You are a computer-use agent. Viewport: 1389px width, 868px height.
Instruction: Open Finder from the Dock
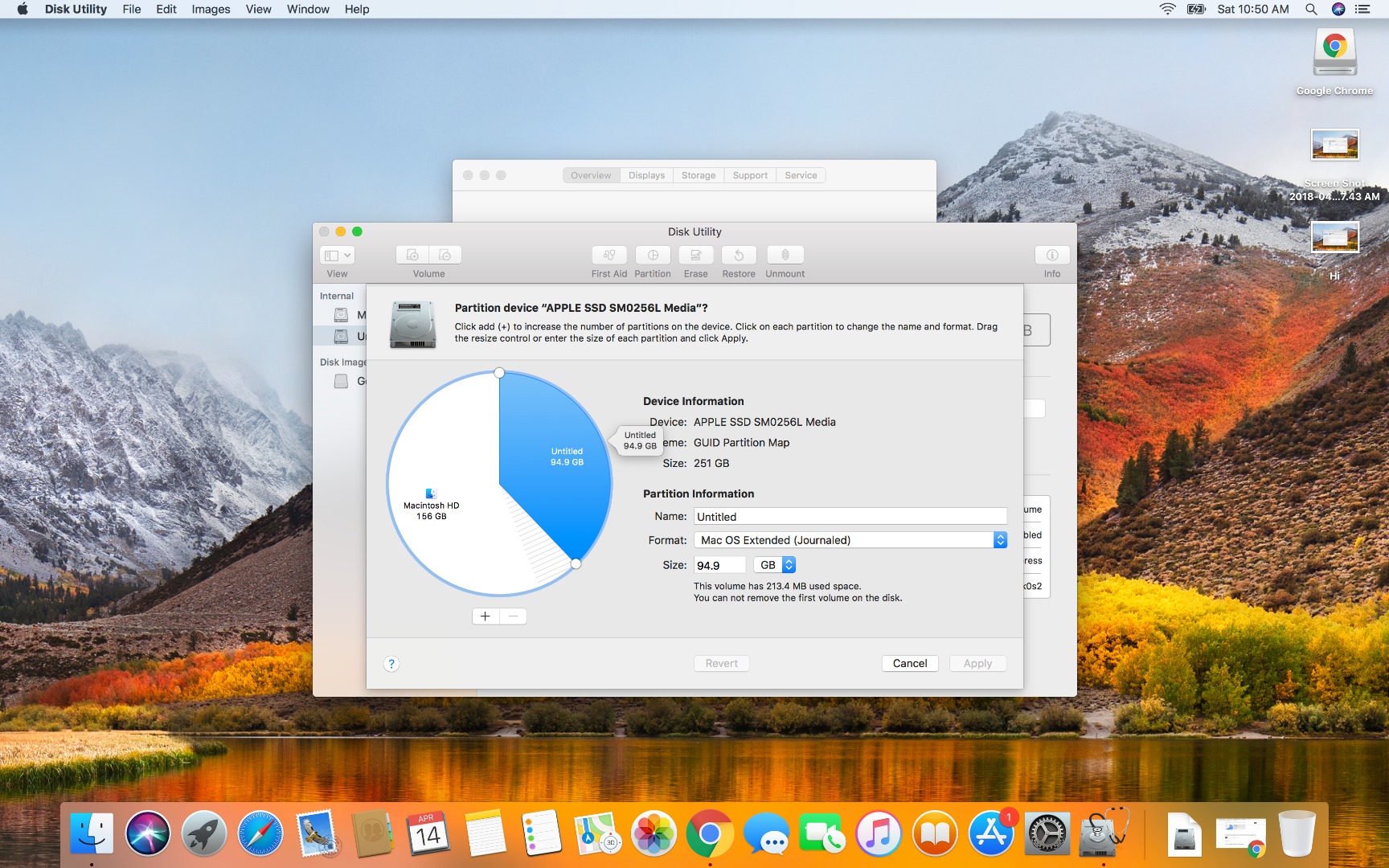(x=92, y=833)
